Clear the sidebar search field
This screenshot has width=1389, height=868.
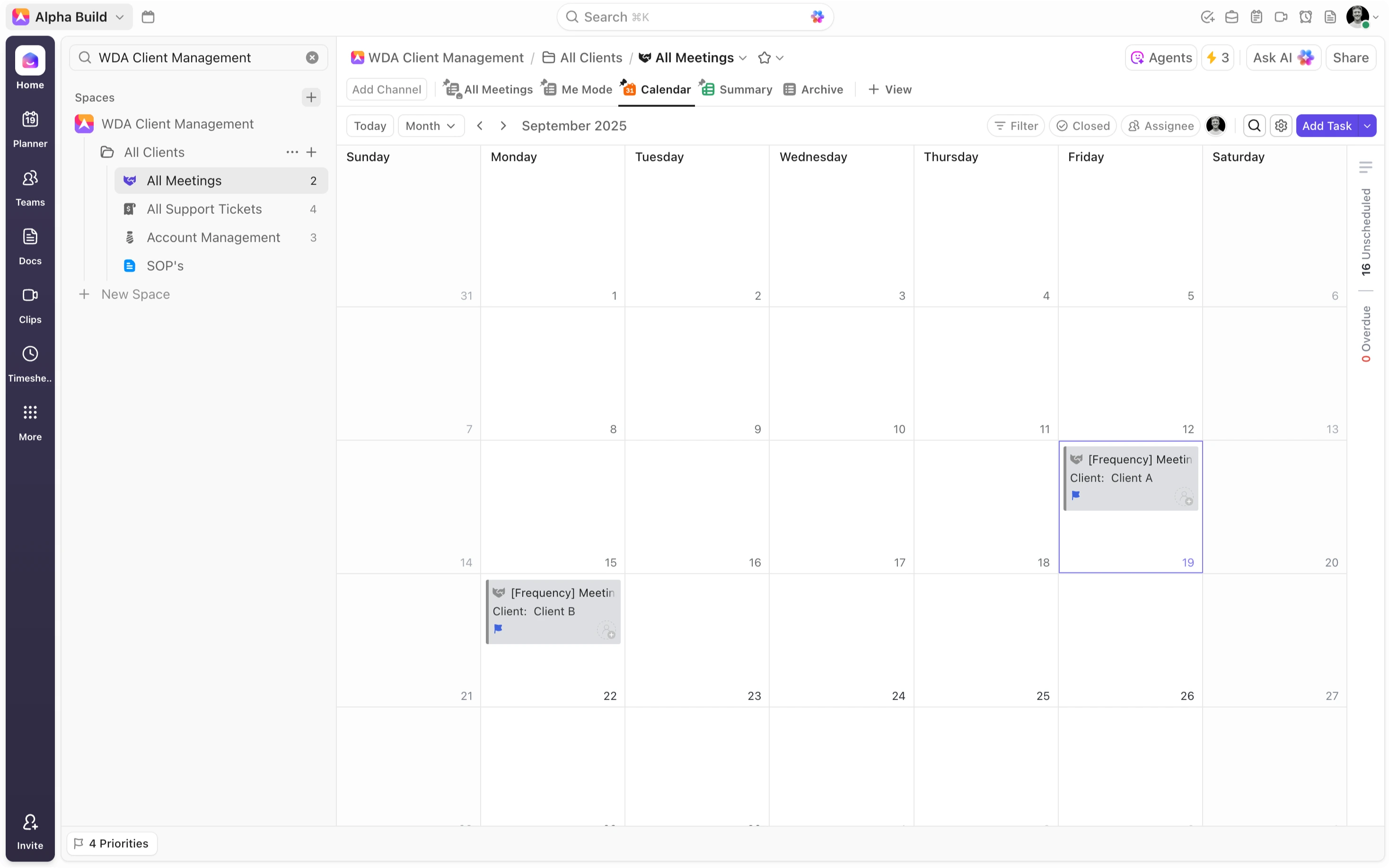[x=312, y=57]
